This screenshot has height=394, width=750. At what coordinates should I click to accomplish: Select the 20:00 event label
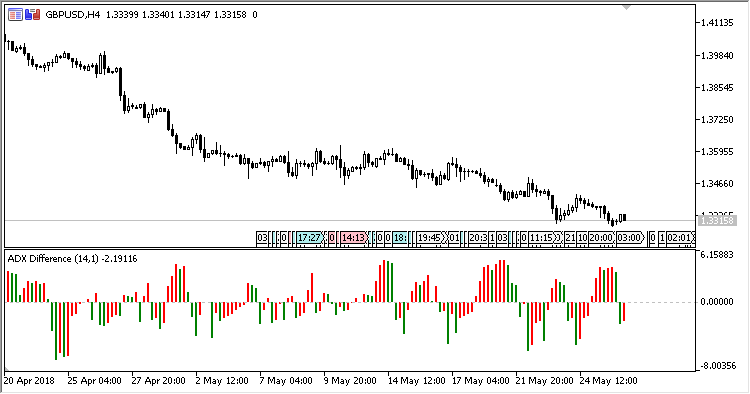pyautogui.click(x=601, y=238)
